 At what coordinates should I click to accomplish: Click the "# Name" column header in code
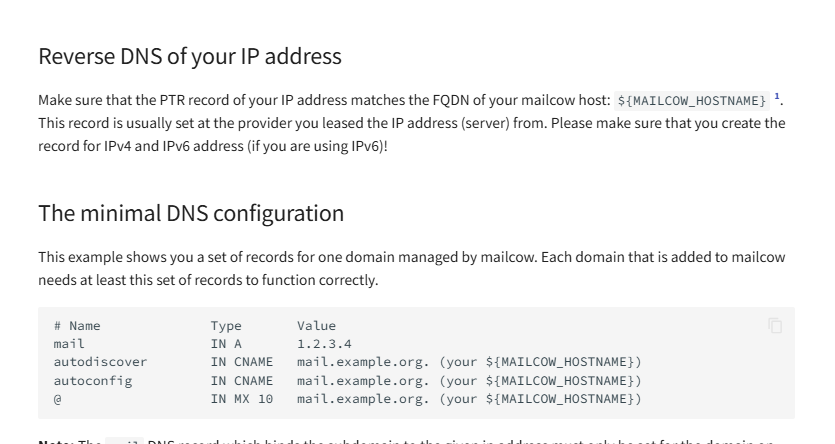77,326
